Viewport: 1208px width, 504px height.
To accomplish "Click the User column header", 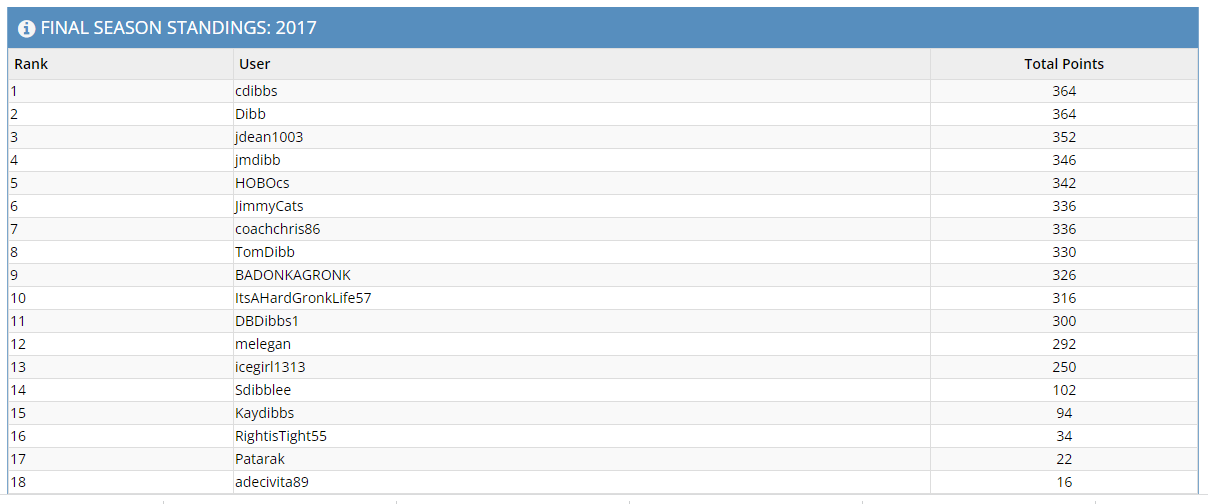I will tap(254, 64).
